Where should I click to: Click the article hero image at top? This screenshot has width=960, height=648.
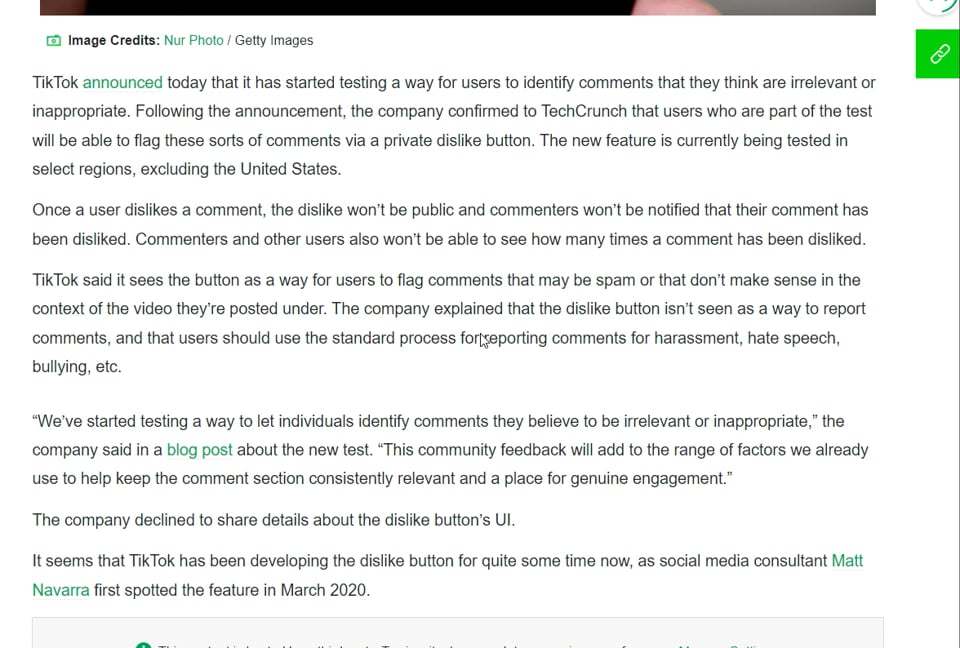pyautogui.click(x=457, y=7)
